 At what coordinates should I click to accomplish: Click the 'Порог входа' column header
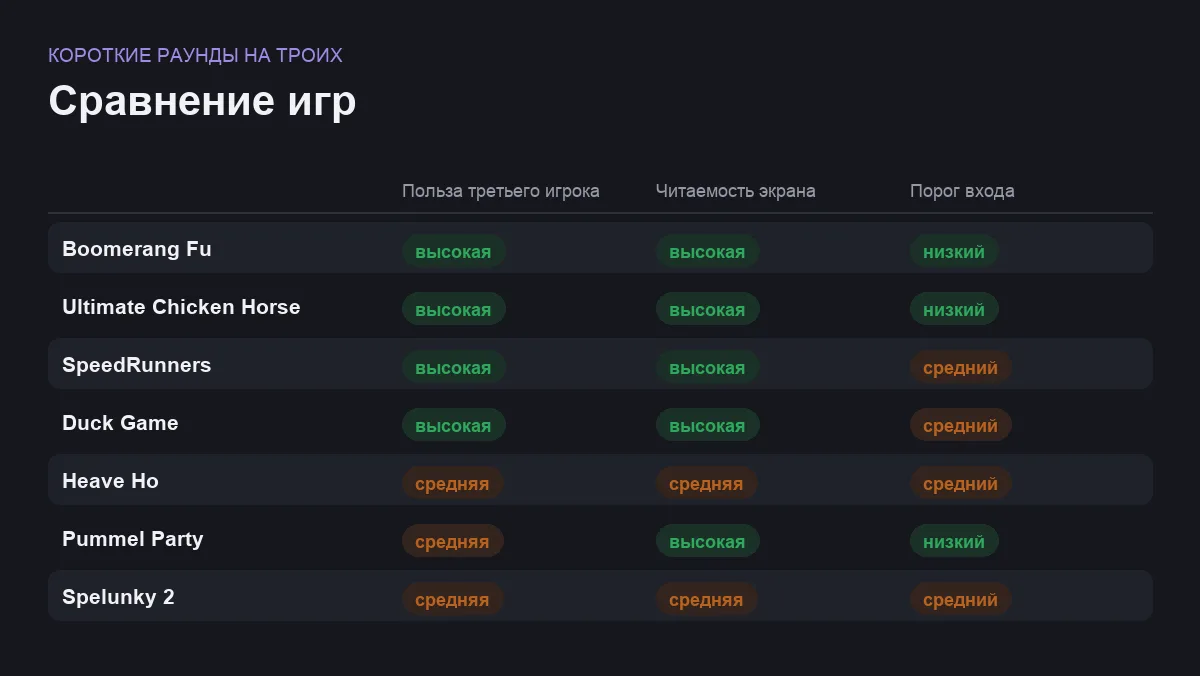click(962, 191)
